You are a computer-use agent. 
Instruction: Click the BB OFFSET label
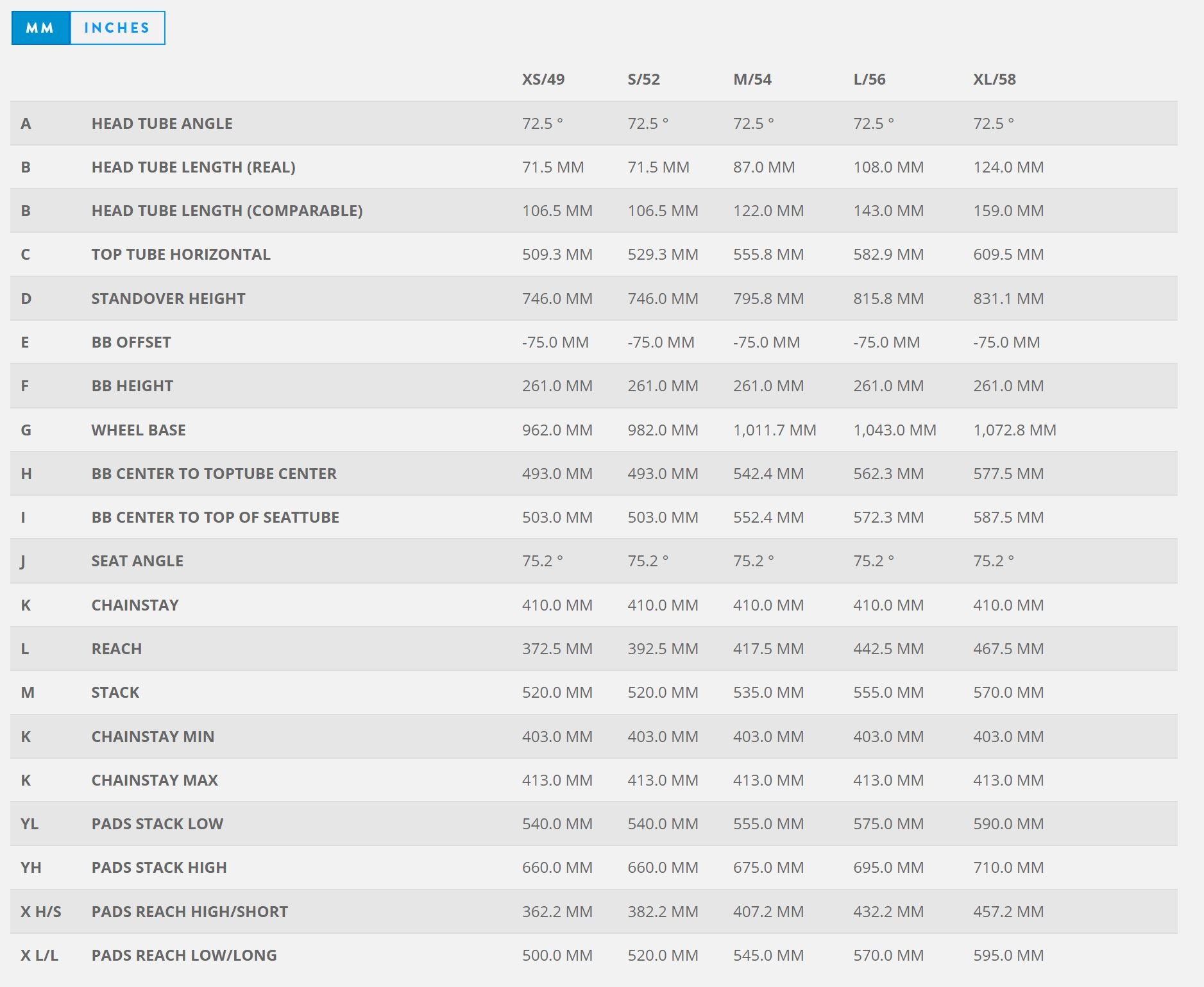tap(131, 342)
